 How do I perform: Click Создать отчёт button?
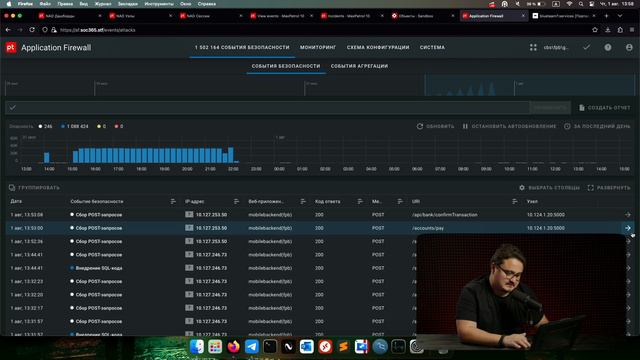click(604, 108)
